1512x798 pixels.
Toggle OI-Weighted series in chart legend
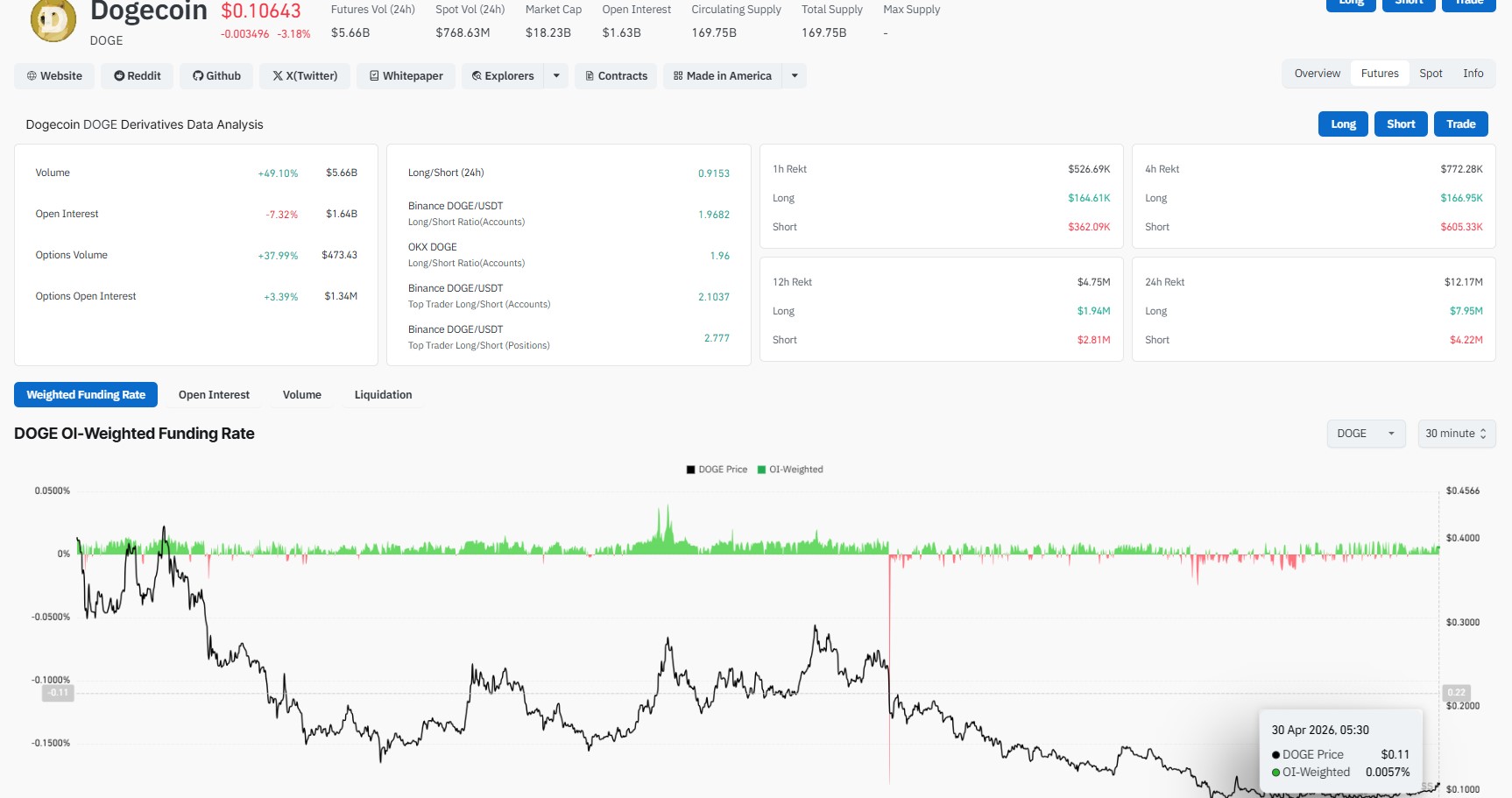790,470
